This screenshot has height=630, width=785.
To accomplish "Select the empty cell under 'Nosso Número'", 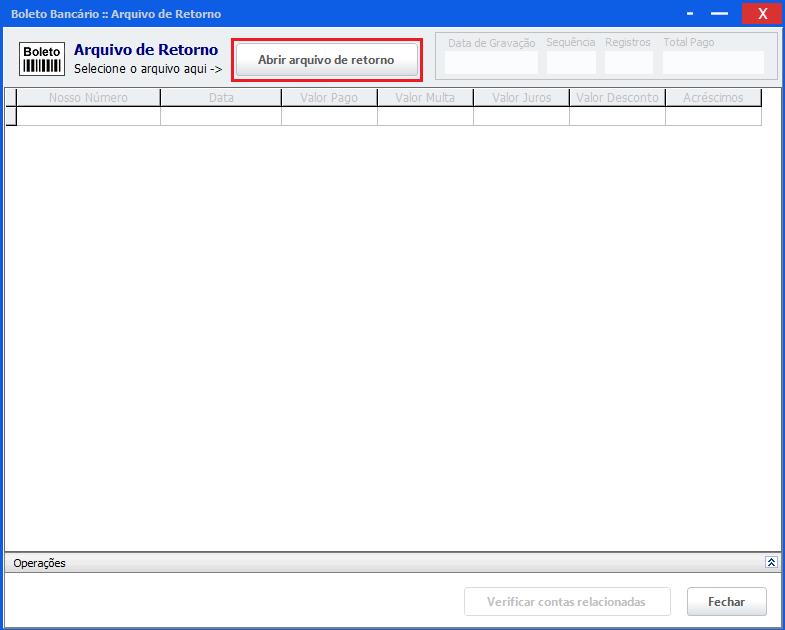I will [88, 116].
